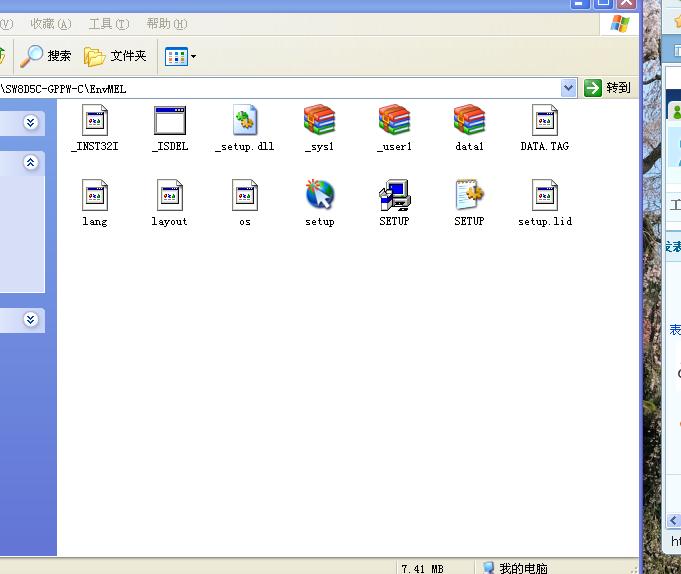Open the address bar dropdown
Viewport: 681px width, 574px height.
click(569, 88)
